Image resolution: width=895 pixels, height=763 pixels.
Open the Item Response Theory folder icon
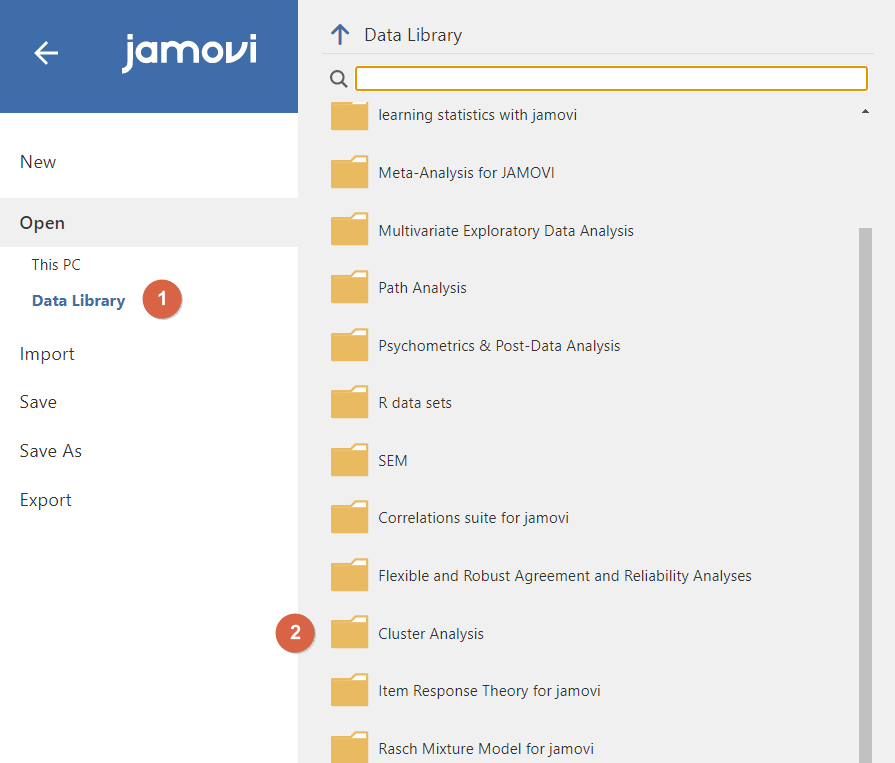coord(349,690)
